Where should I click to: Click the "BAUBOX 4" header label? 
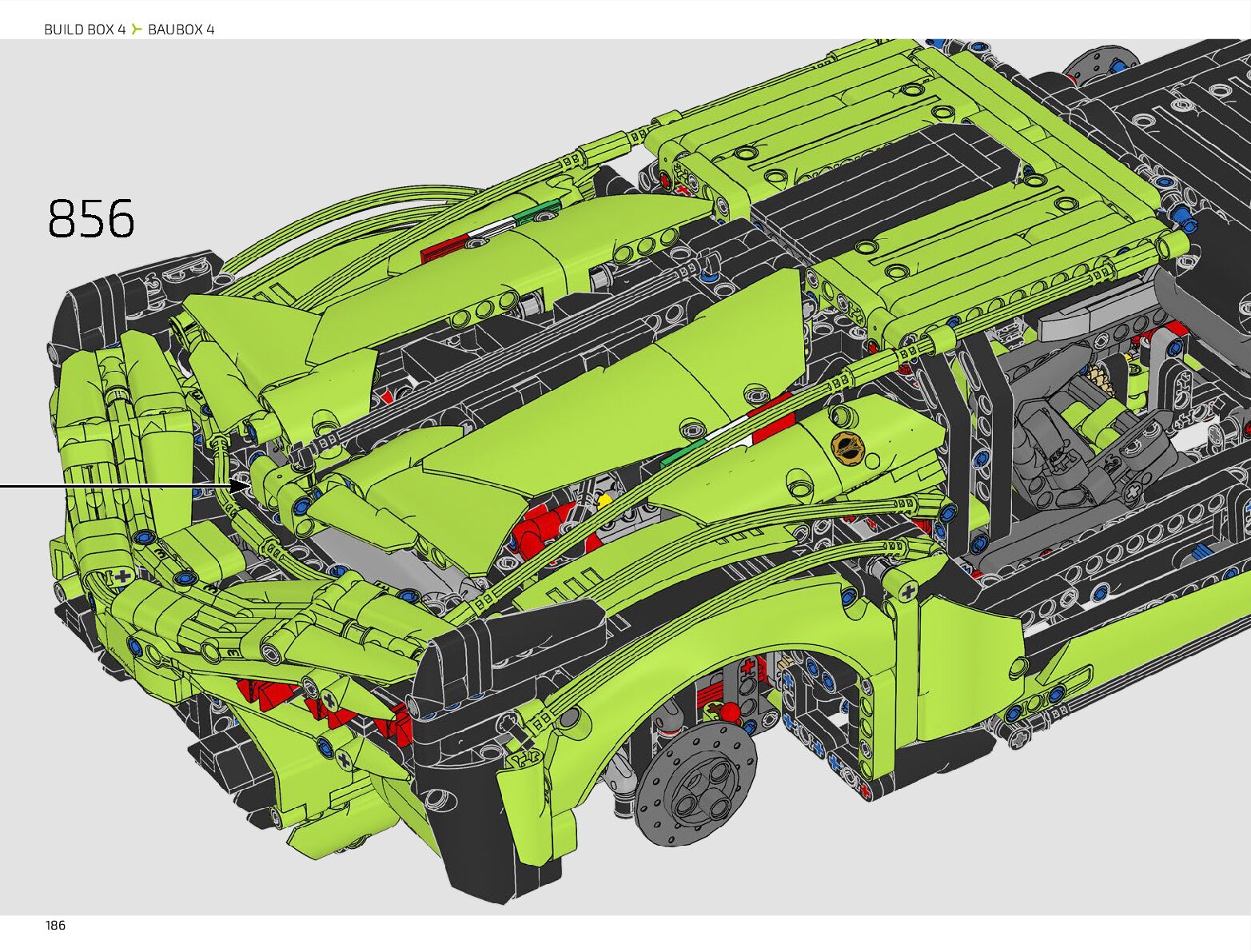181,30
